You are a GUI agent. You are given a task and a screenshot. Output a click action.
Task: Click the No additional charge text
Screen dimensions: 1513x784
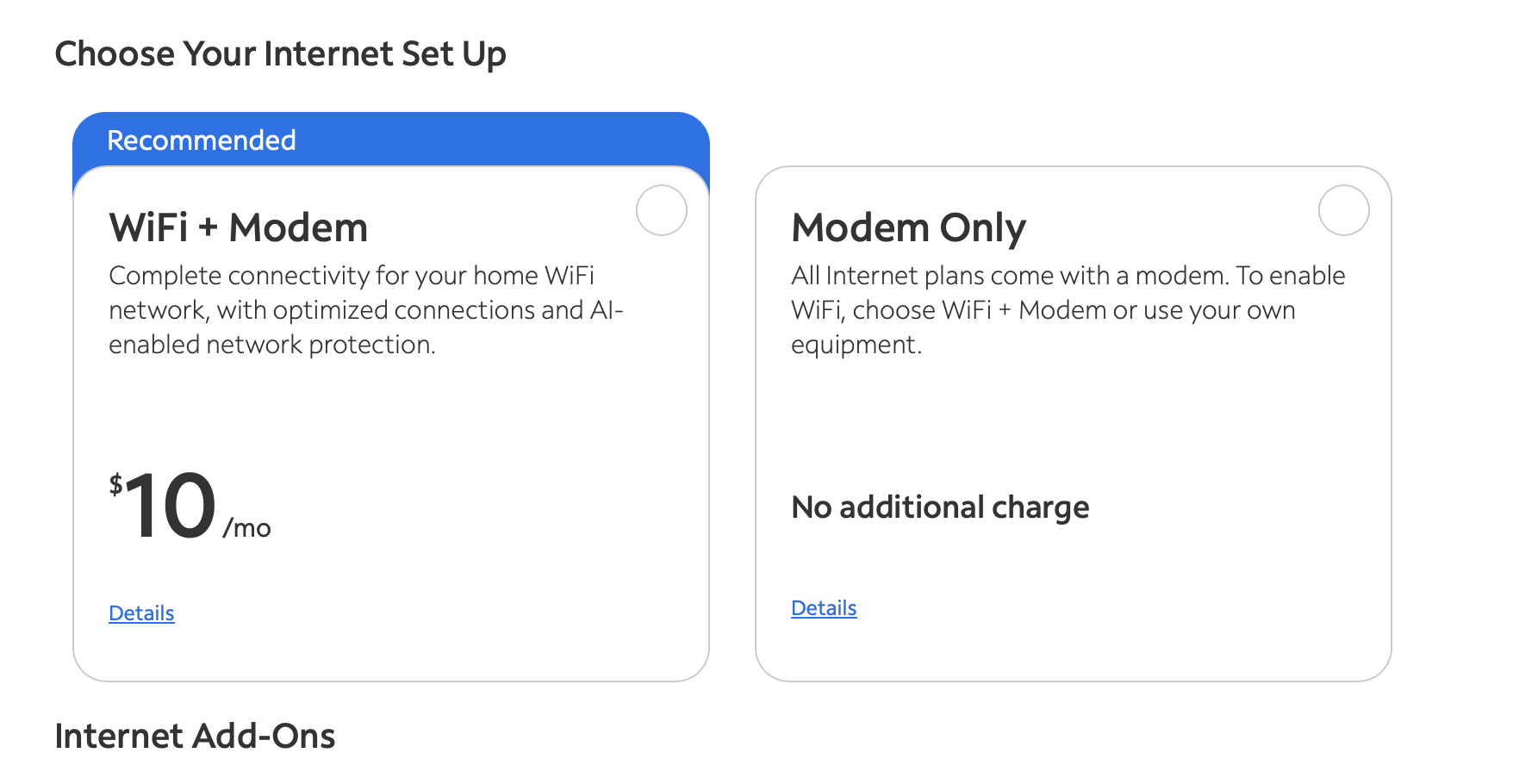940,507
